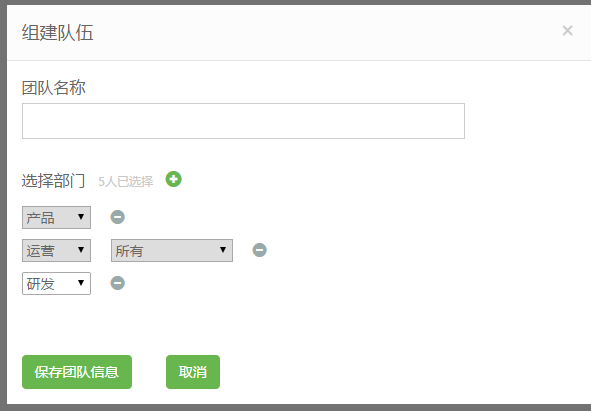
Task: Click the 组建队伍 dialog title
Action: [57, 32]
